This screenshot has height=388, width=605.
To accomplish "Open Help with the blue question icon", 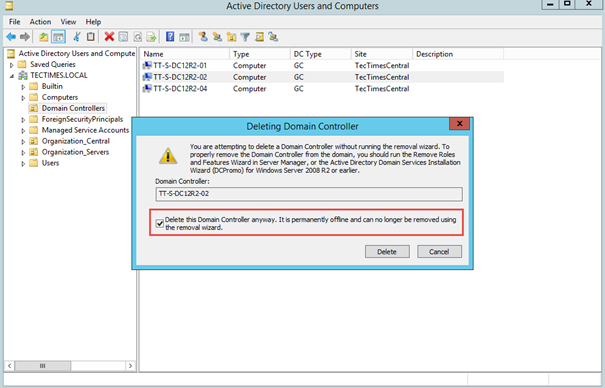I will point(170,37).
